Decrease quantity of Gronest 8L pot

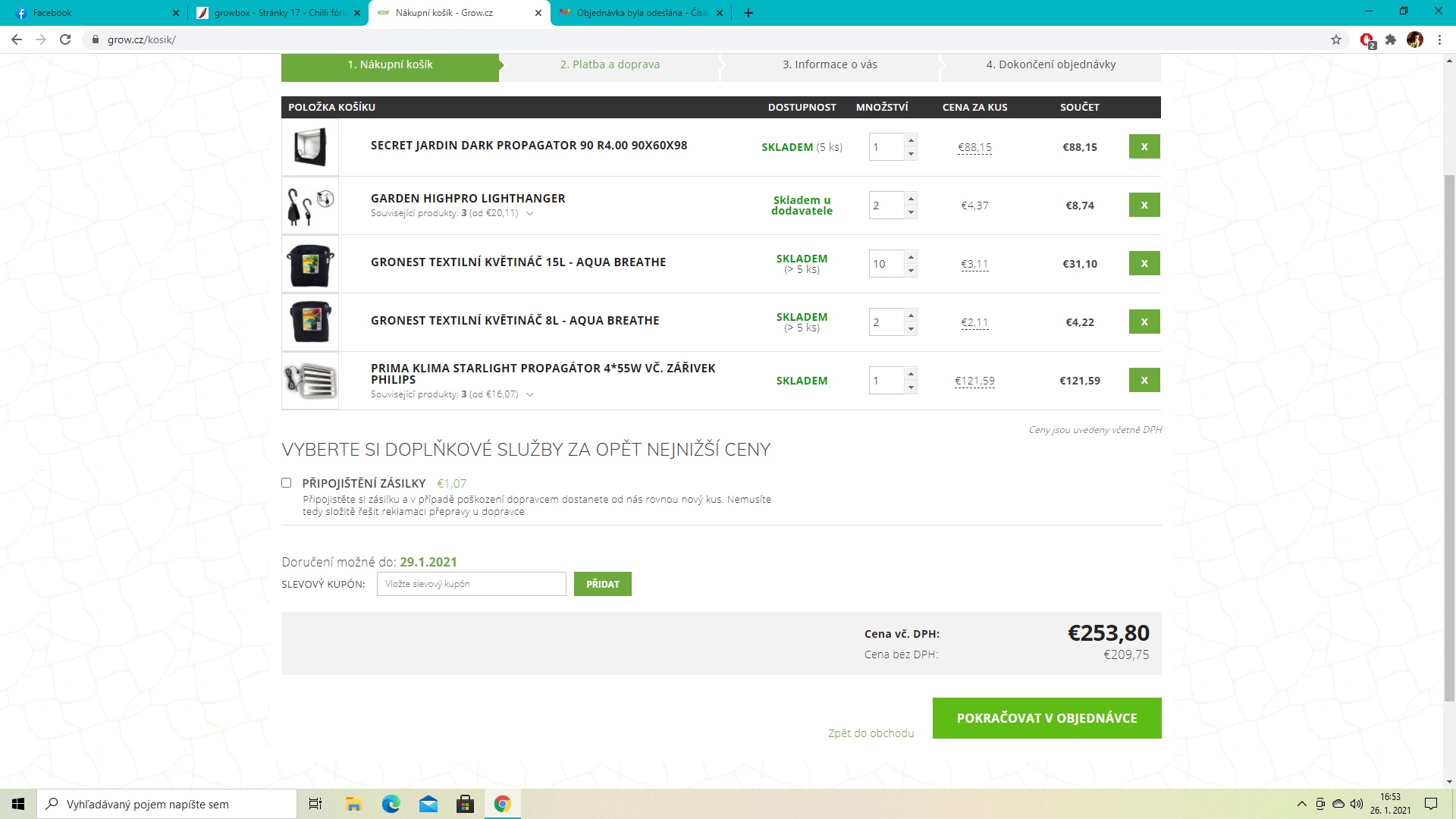tap(911, 329)
